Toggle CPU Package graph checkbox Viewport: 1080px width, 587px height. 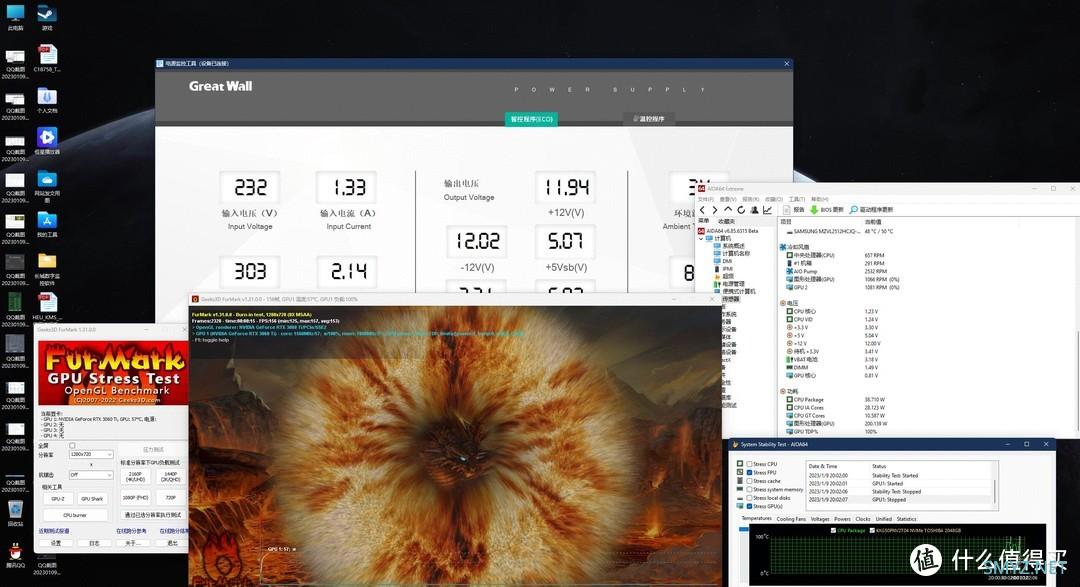[x=833, y=531]
